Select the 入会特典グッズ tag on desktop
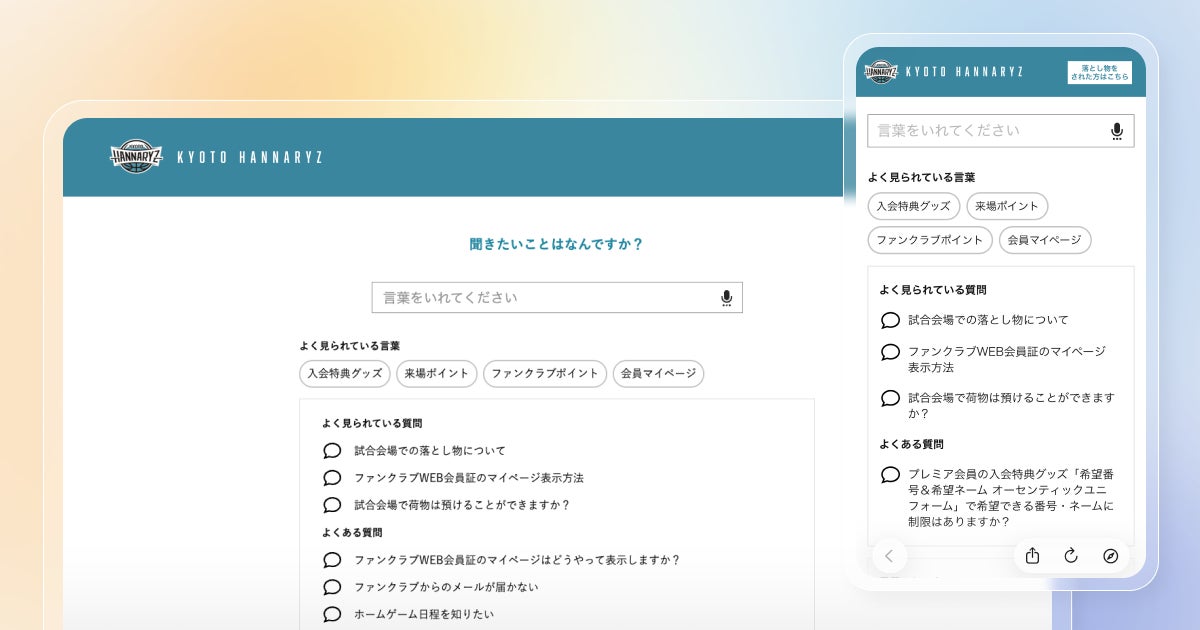The image size is (1200, 630). 345,374
